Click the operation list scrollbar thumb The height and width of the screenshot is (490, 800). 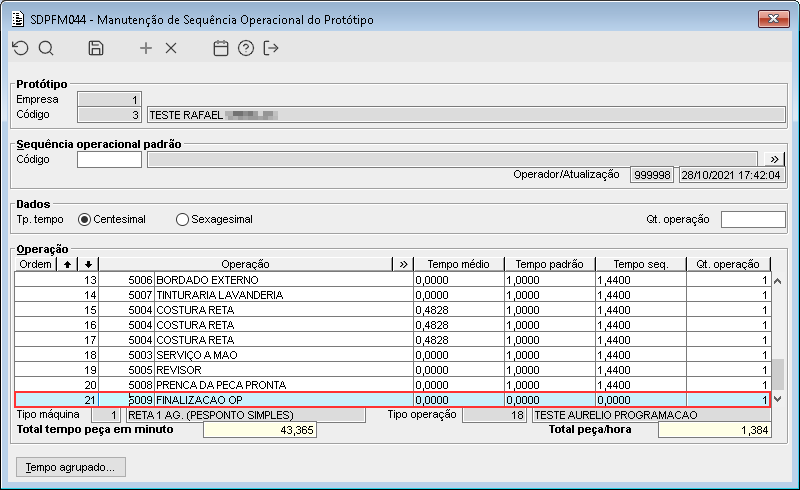tap(777, 374)
